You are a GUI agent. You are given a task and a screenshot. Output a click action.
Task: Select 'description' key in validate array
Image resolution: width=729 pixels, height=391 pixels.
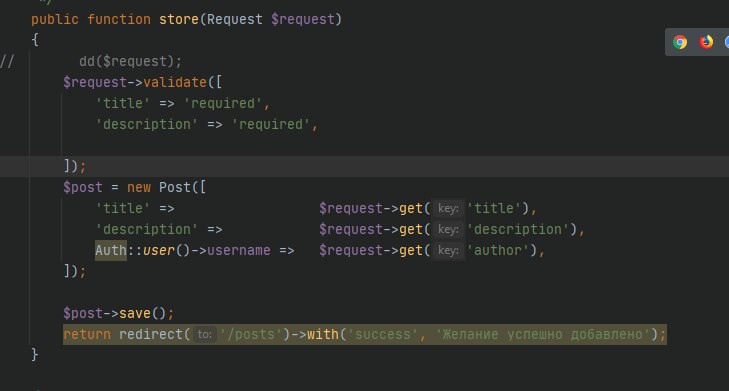146,125
